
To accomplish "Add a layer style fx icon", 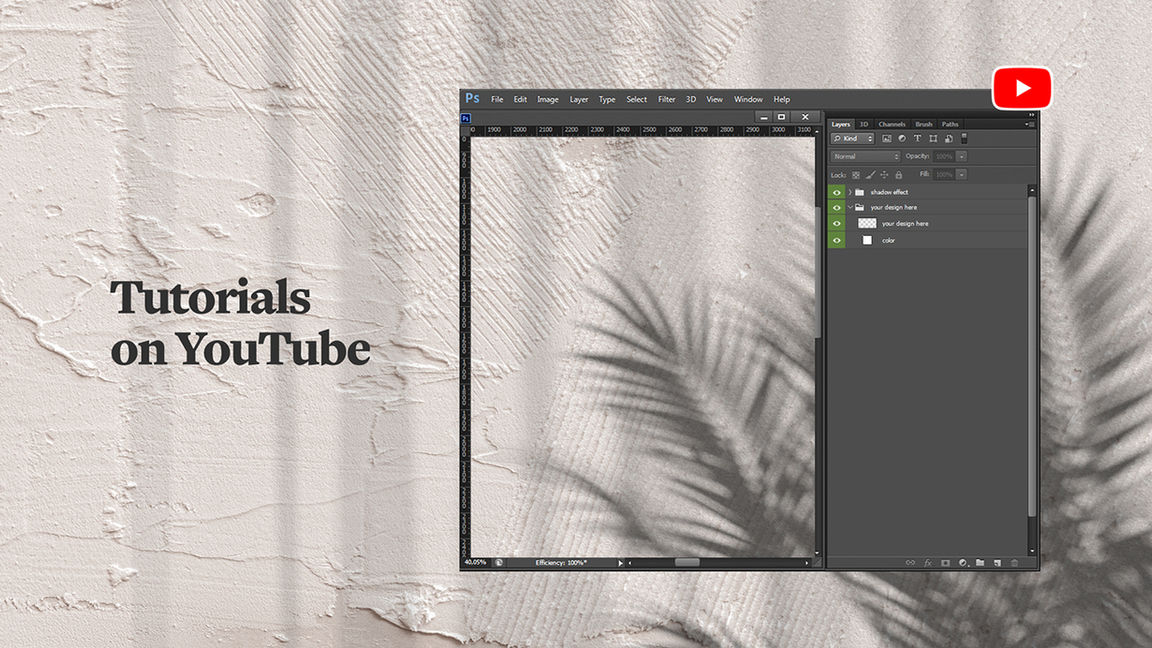I will click(x=928, y=563).
